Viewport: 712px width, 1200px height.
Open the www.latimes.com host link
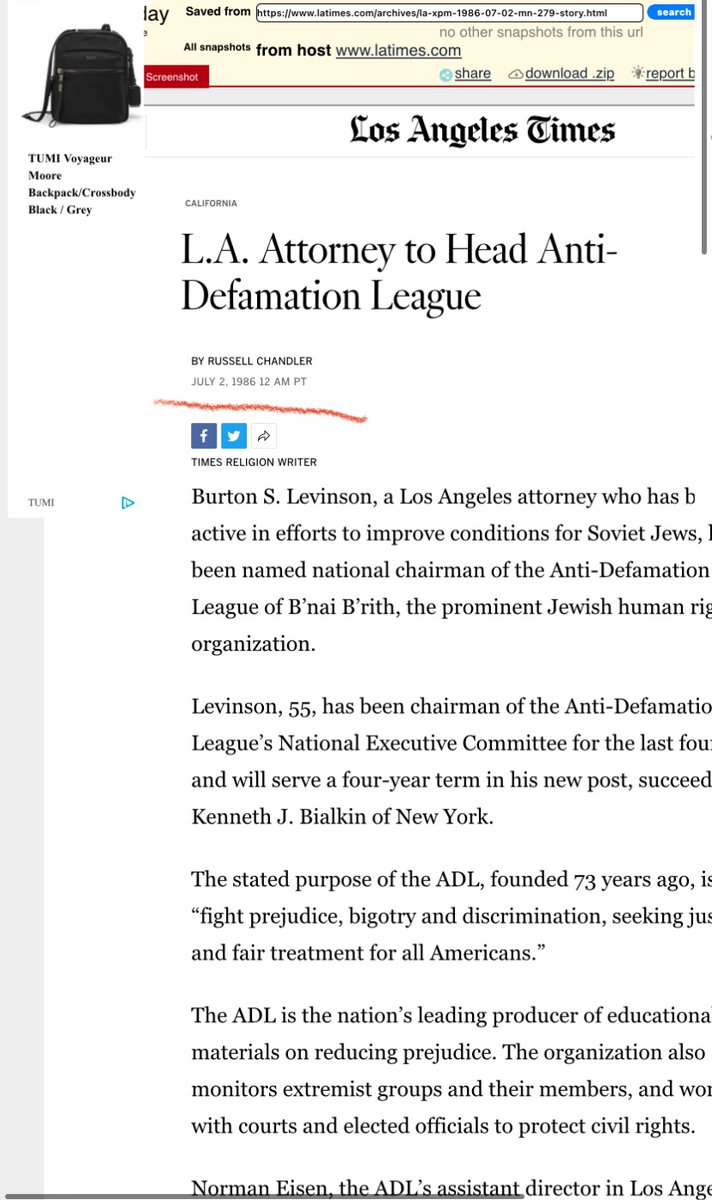[398, 50]
